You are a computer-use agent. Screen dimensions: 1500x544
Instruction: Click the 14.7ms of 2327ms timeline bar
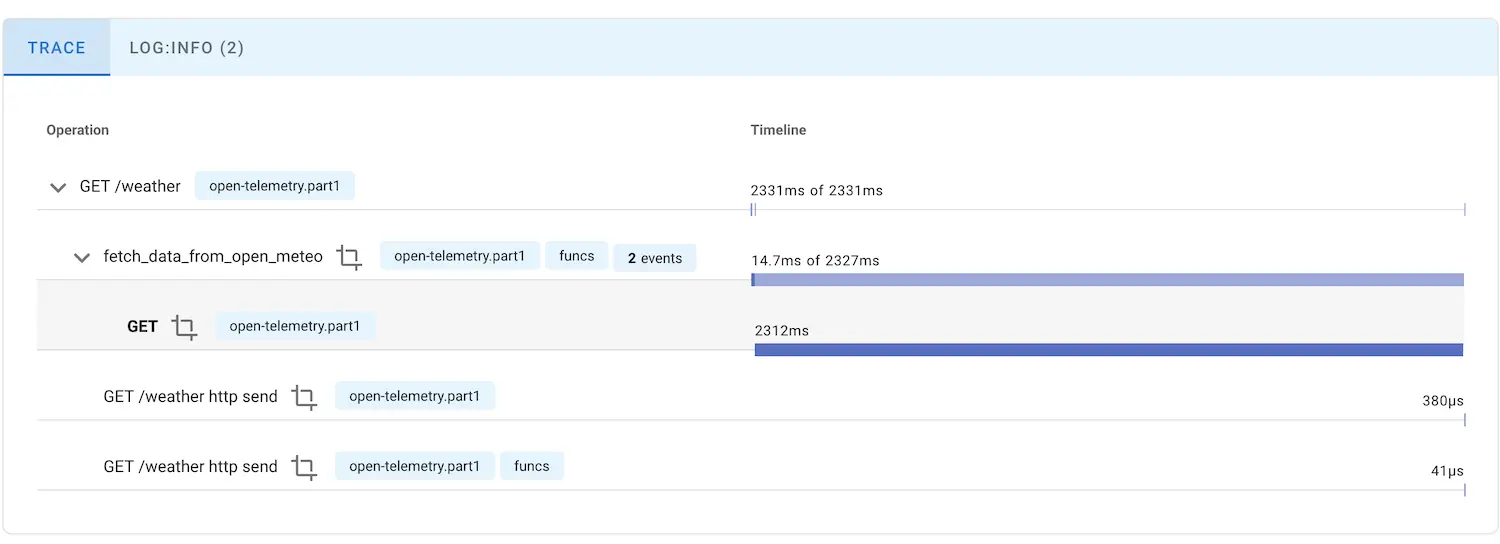tap(1108, 280)
